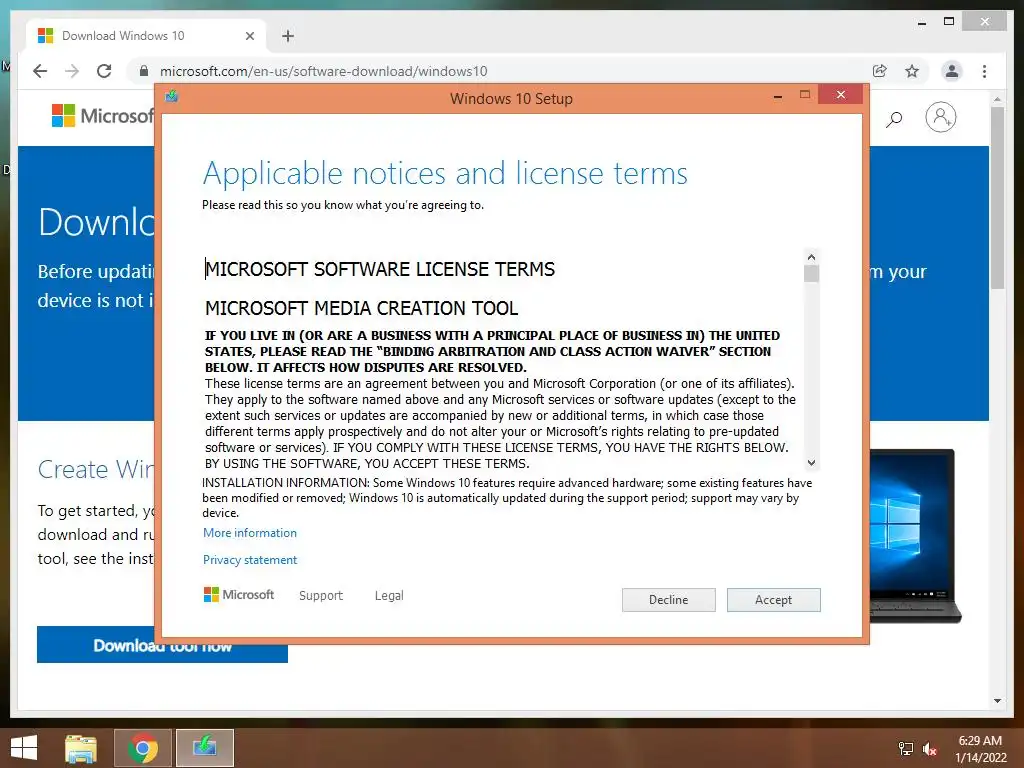Open the Support link in Setup

(321, 596)
